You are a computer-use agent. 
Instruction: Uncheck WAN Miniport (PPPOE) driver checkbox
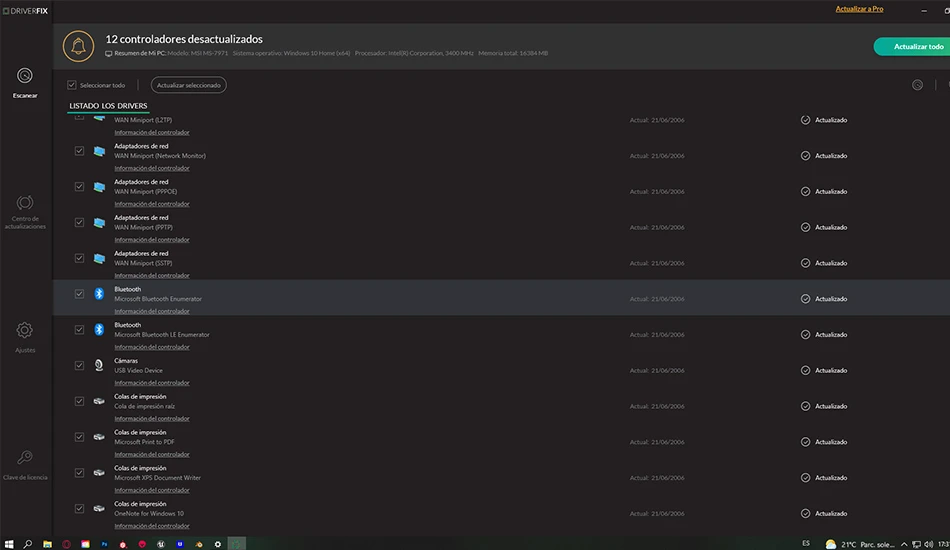point(79,187)
